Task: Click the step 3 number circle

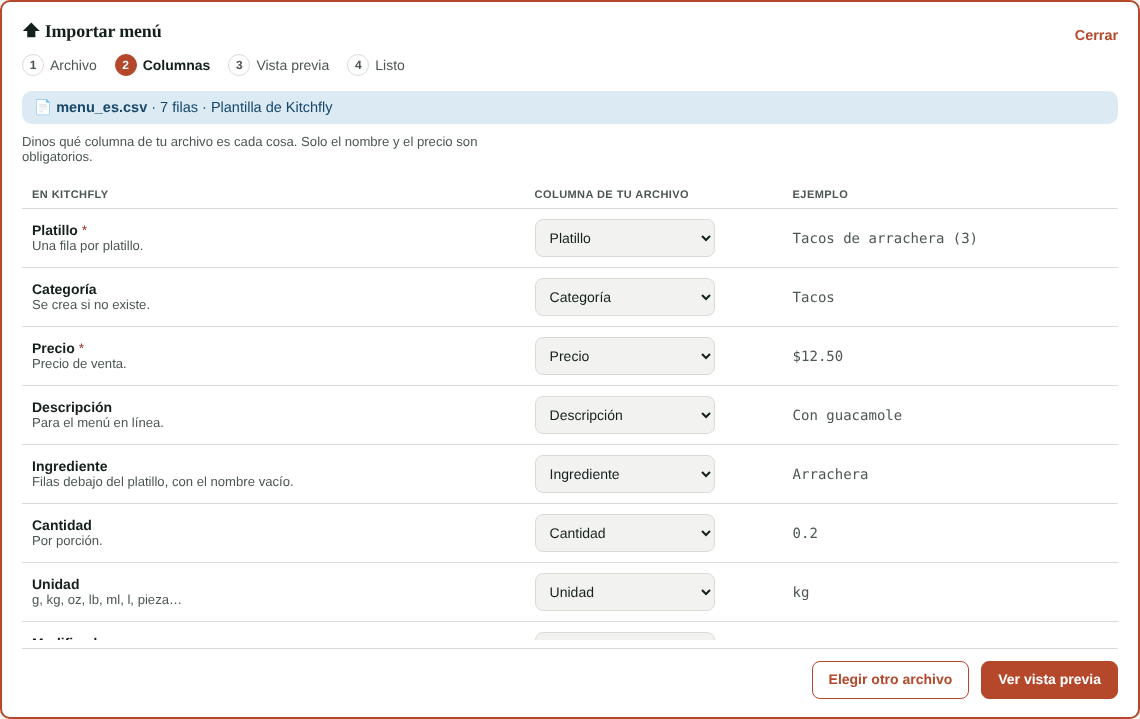Action: click(x=239, y=65)
